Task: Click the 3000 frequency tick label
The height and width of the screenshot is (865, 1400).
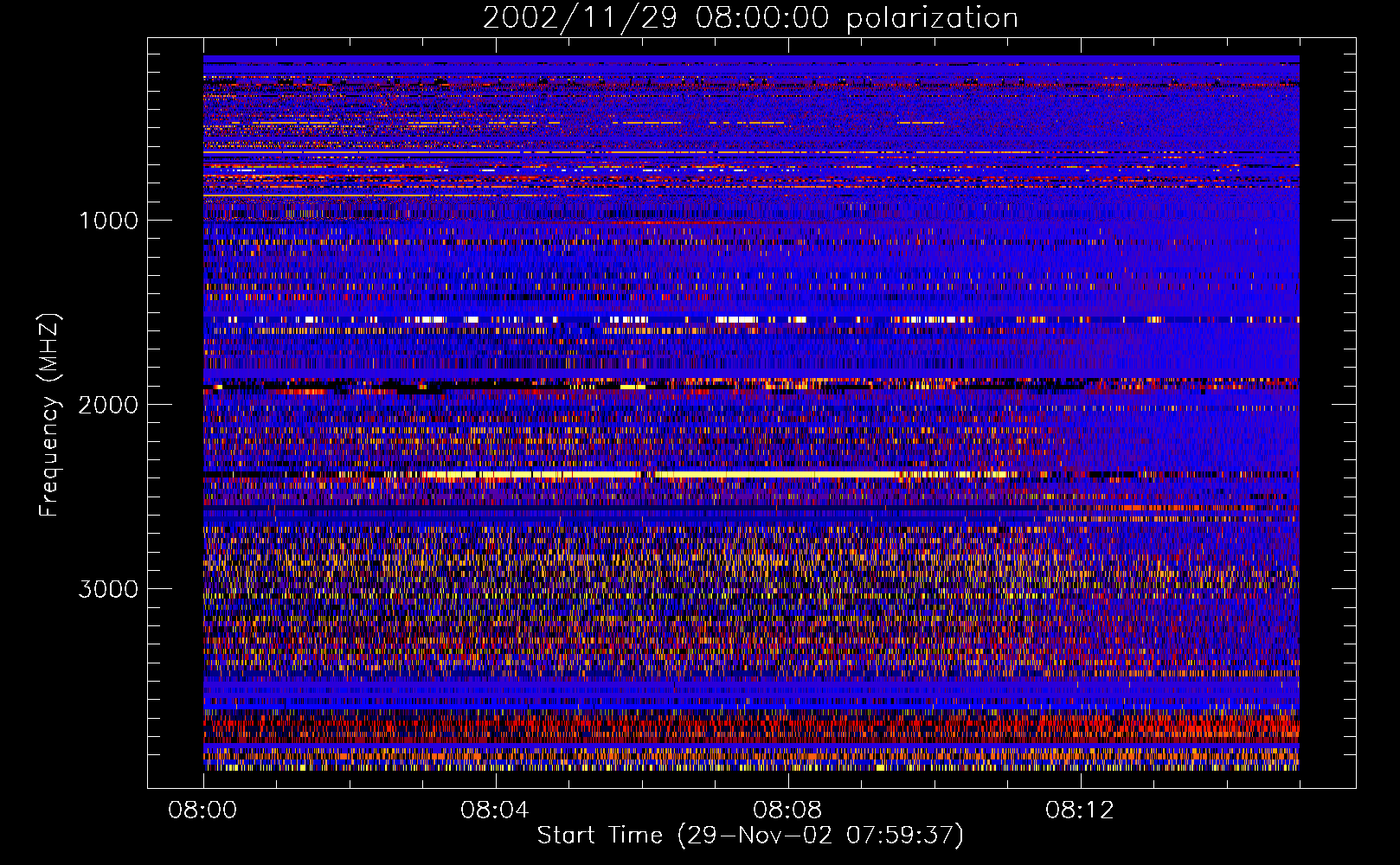Action: [108, 589]
